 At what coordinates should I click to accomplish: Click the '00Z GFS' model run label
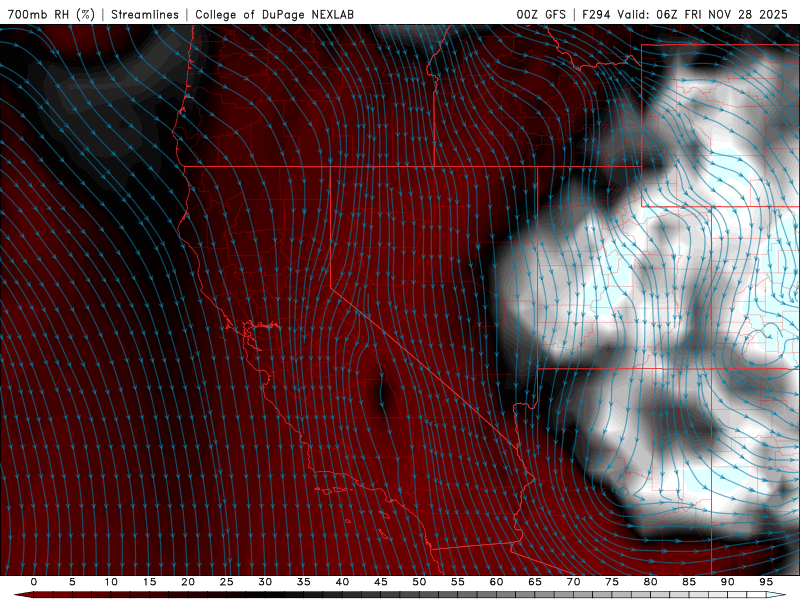541,14
